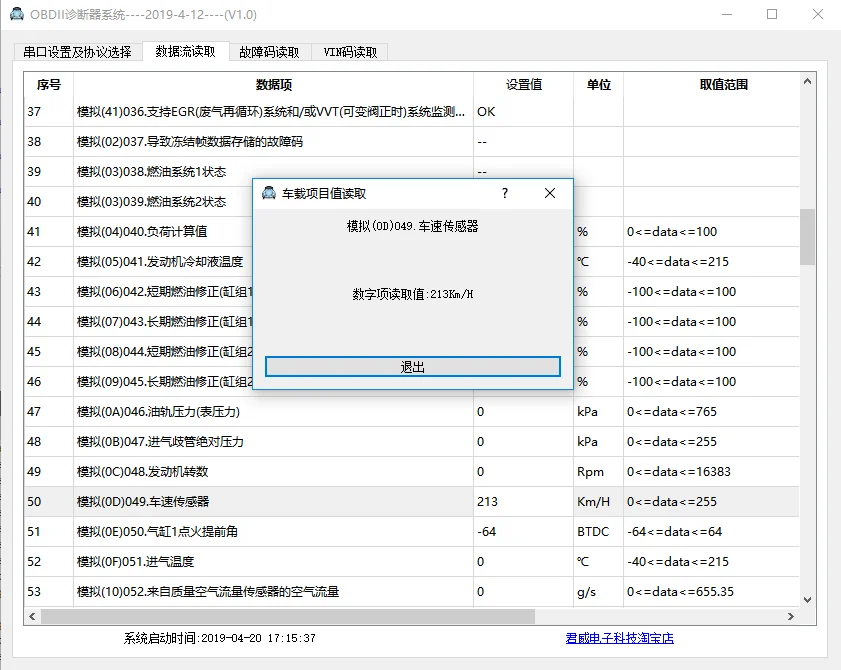Close the 车载项目值读取 dialog
This screenshot has height=670, width=841.
[550, 193]
